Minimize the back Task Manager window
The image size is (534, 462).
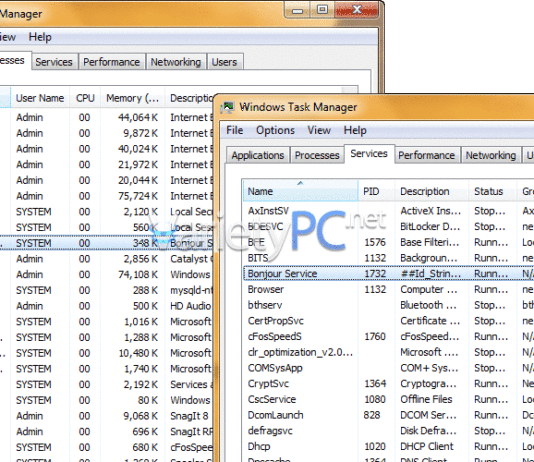(297, 11)
